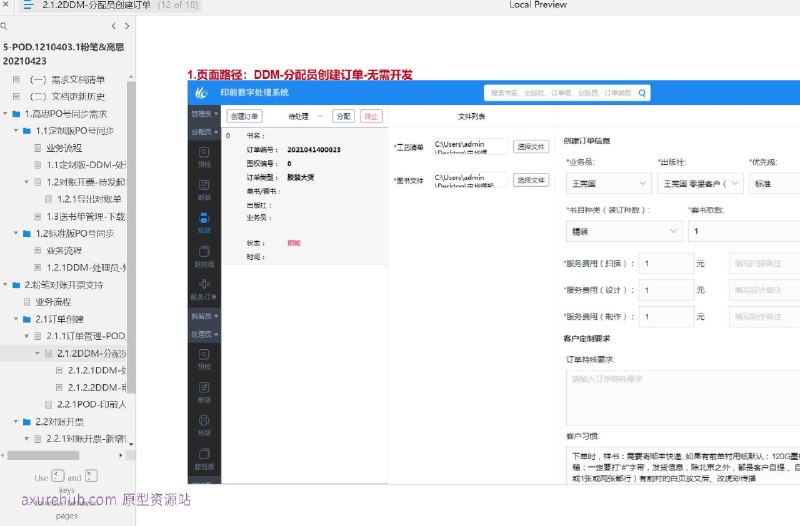Collapse the 处理员 sidebar section
The image size is (800, 526).
click(205, 334)
